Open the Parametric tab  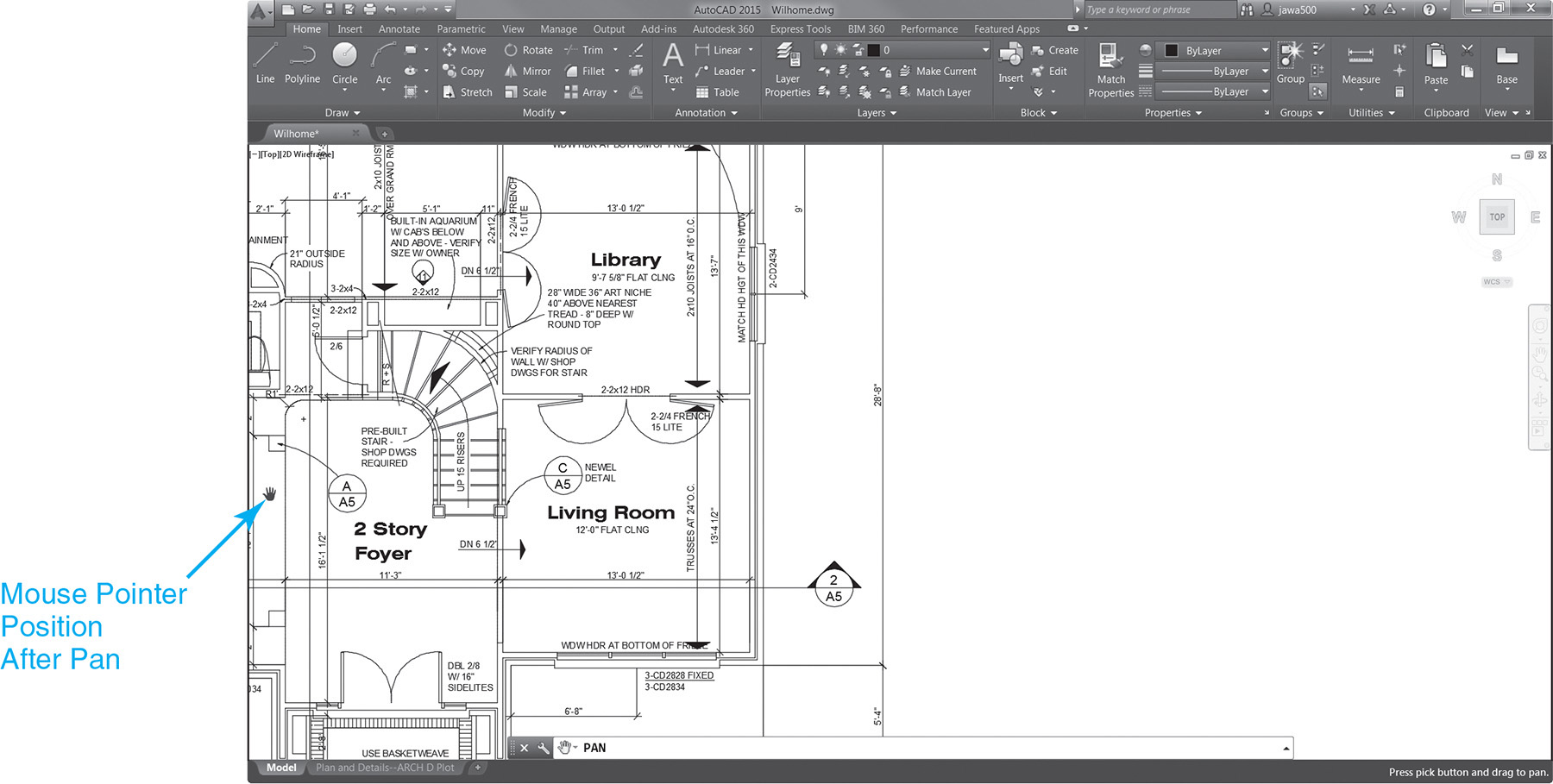coord(461,29)
